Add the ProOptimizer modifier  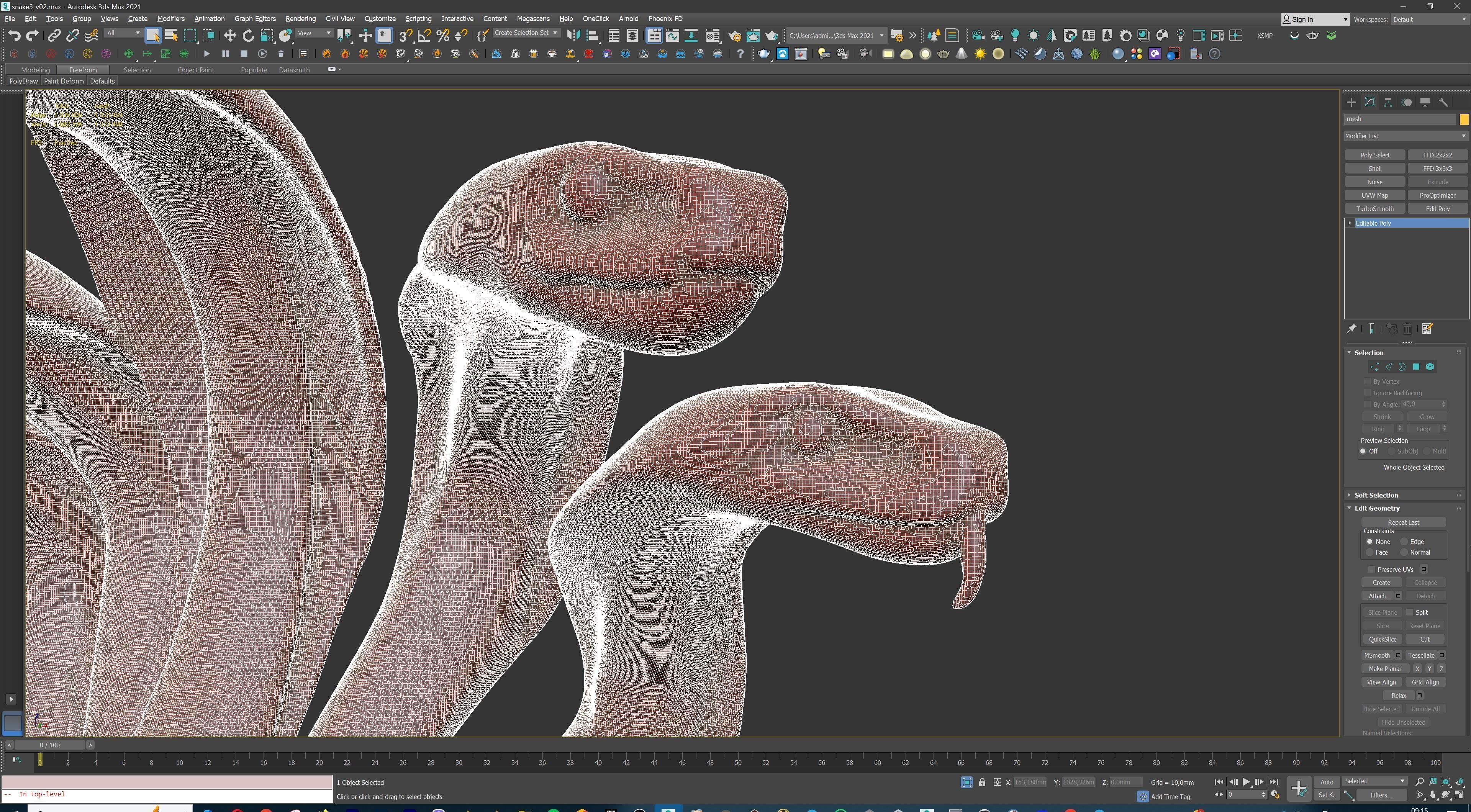tap(1437, 195)
